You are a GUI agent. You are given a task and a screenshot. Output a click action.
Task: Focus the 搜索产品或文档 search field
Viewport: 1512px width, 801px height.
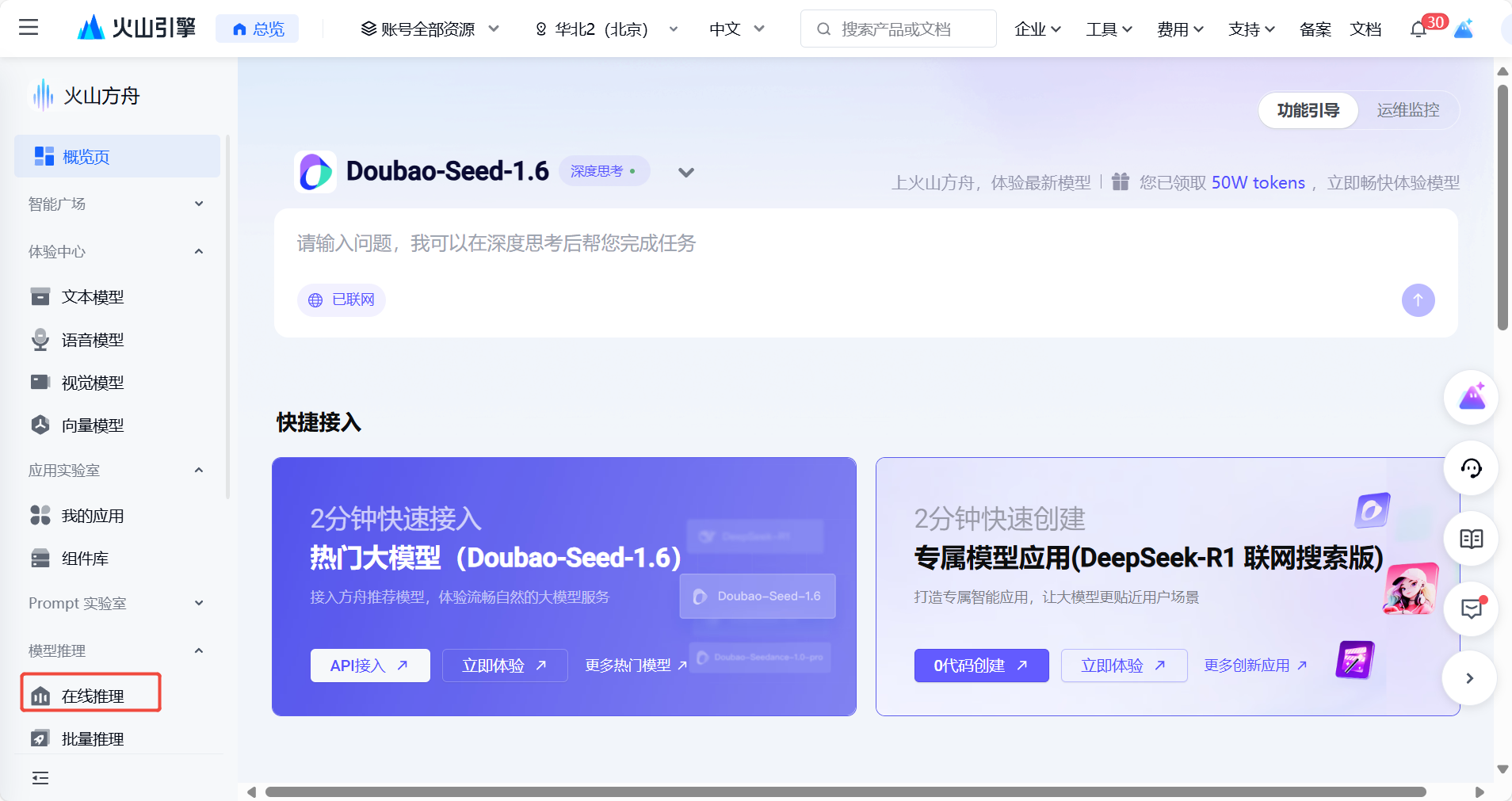point(898,29)
